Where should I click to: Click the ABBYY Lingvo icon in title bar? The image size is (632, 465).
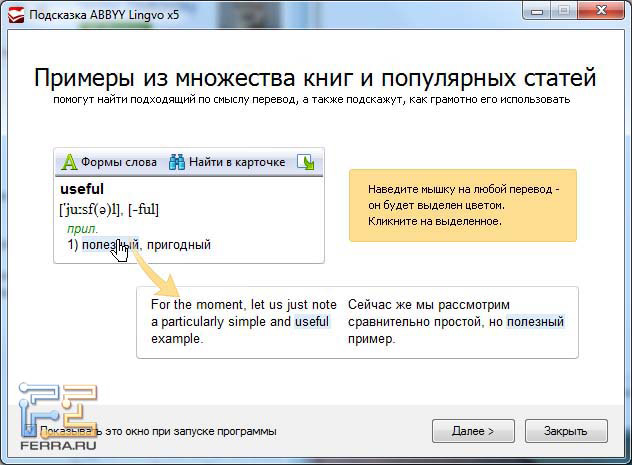point(16,15)
